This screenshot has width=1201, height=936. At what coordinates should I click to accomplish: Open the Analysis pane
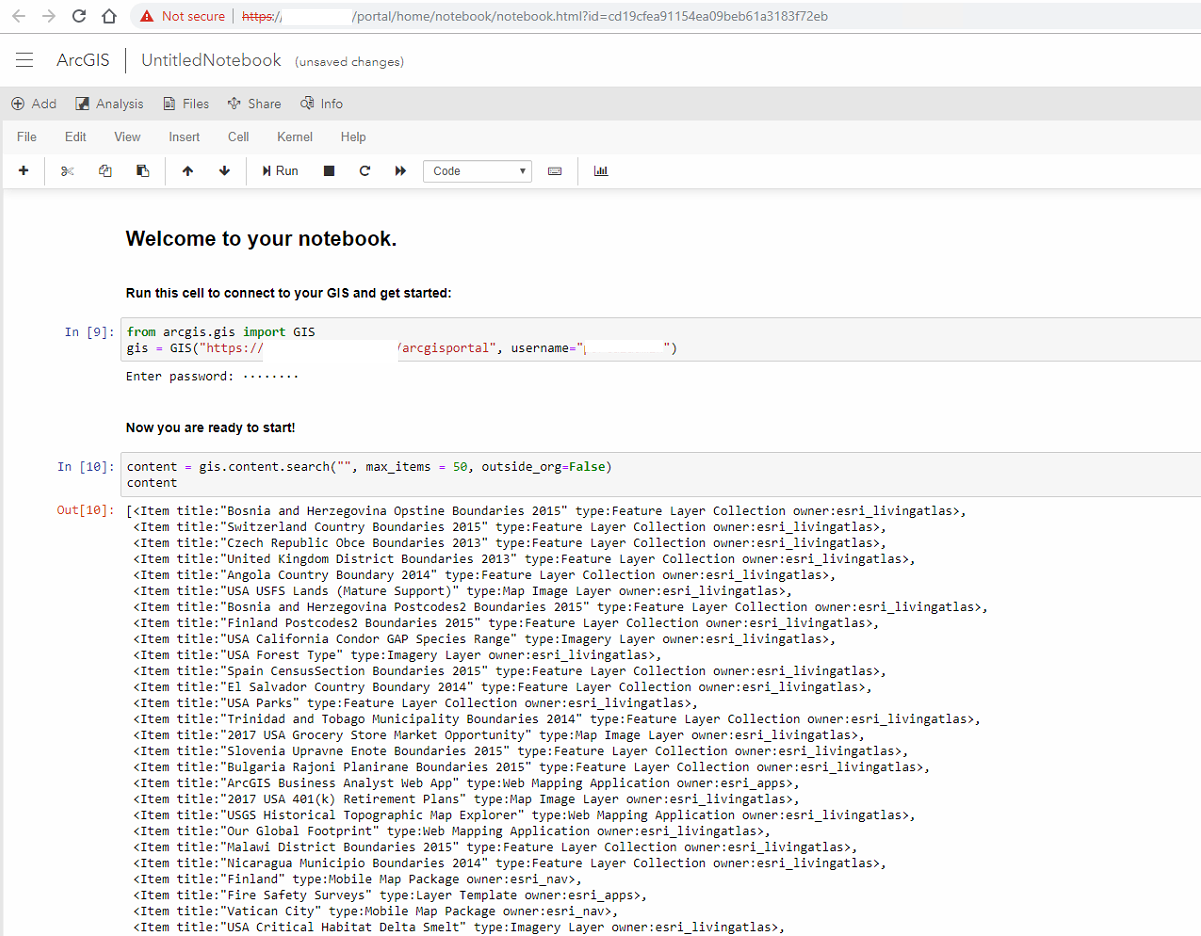(110, 104)
